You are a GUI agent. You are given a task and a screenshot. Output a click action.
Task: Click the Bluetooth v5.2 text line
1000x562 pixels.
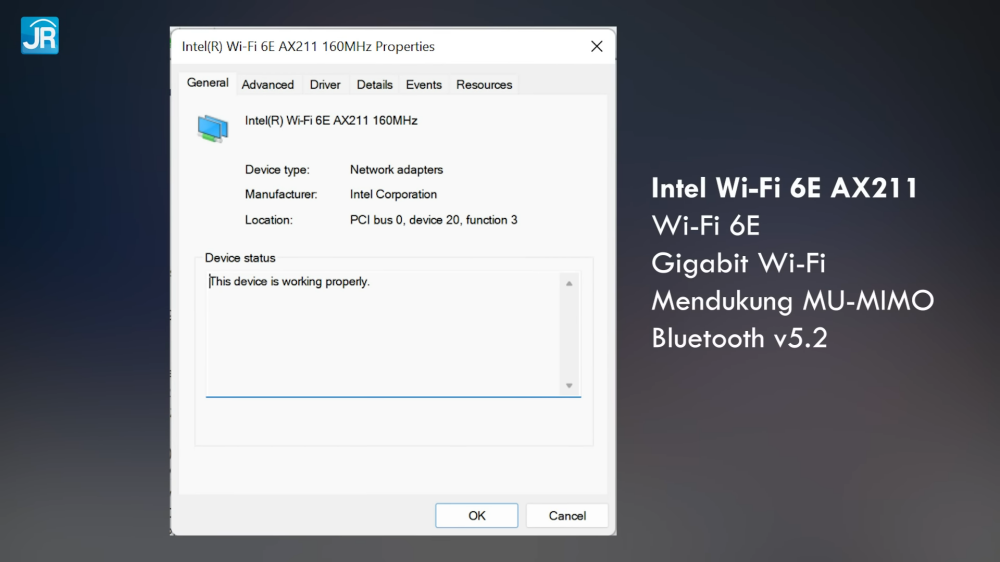pyautogui.click(x=739, y=338)
